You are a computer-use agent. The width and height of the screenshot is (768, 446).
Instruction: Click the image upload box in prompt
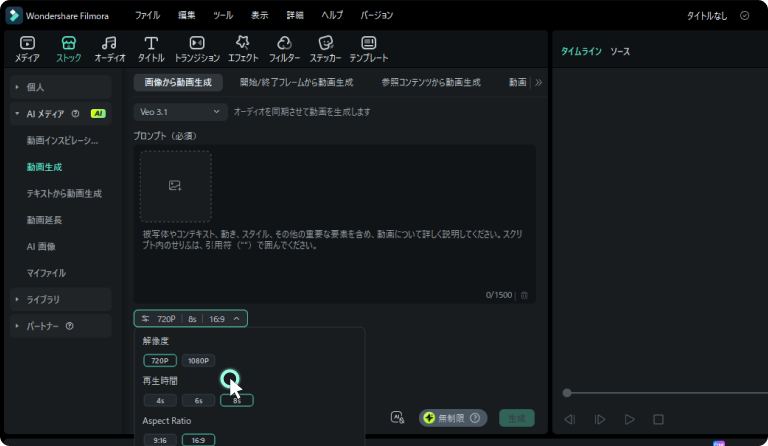[x=175, y=186]
